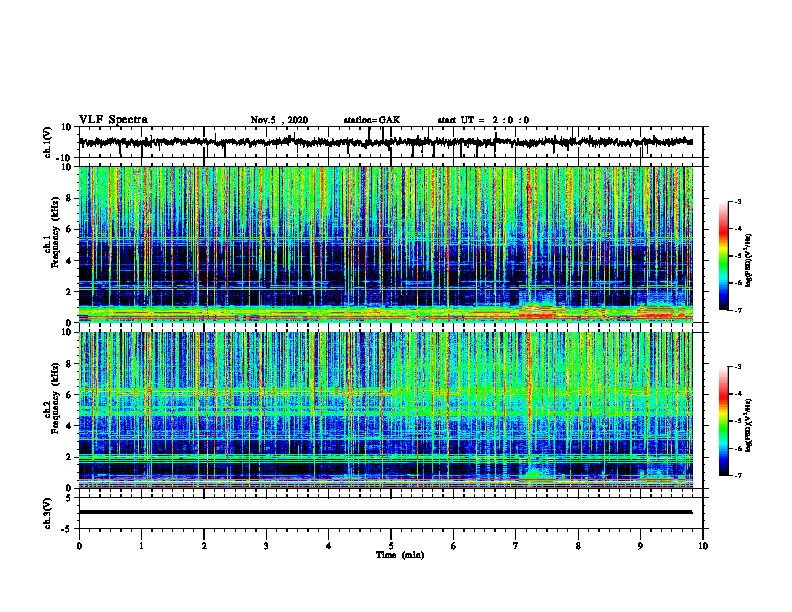Select the "ch.1(V)" waveform axis label
The image size is (792, 612).
[48, 142]
